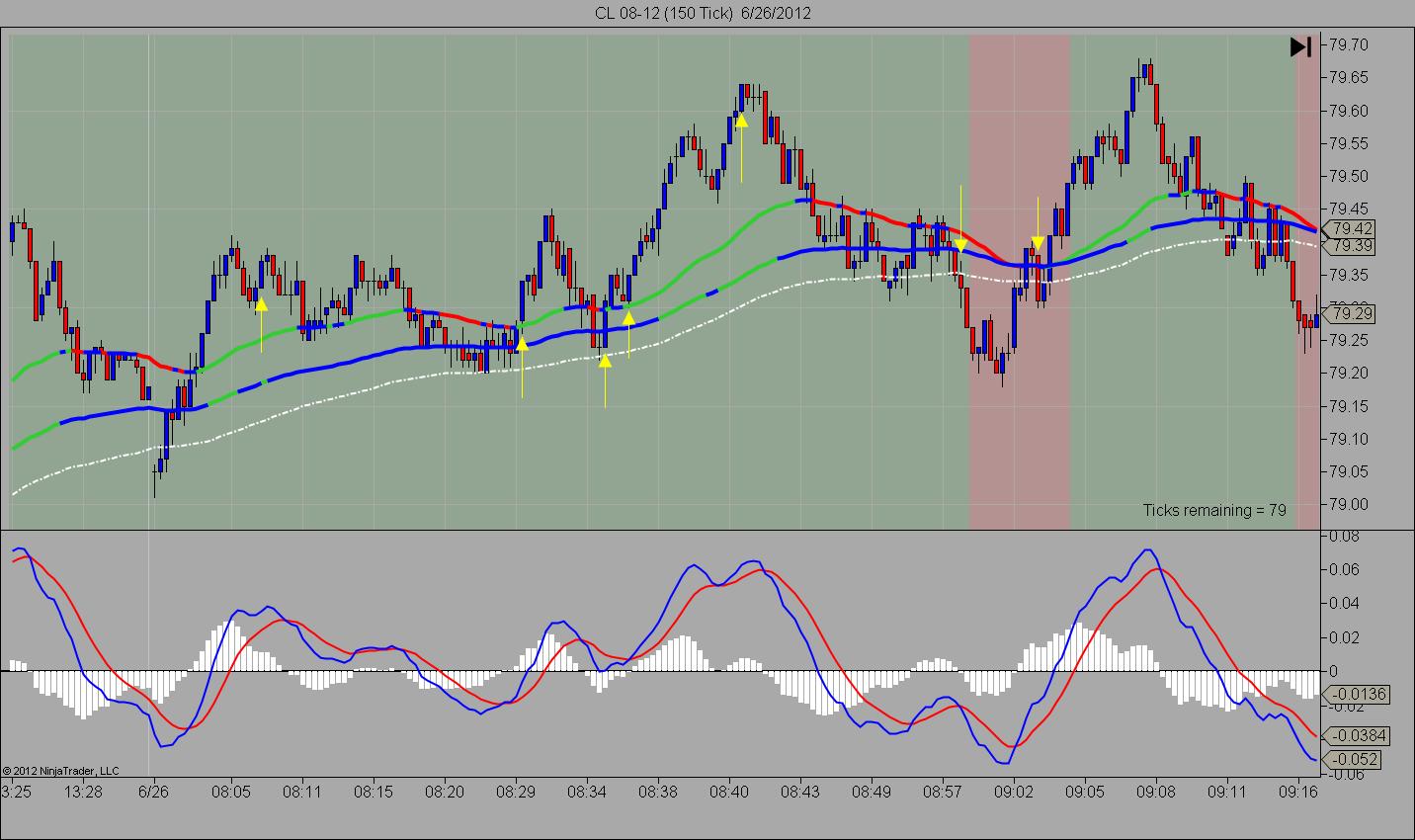Click the -0.0136 indicator value marker
The height and width of the screenshot is (840, 1415).
coord(1355,695)
